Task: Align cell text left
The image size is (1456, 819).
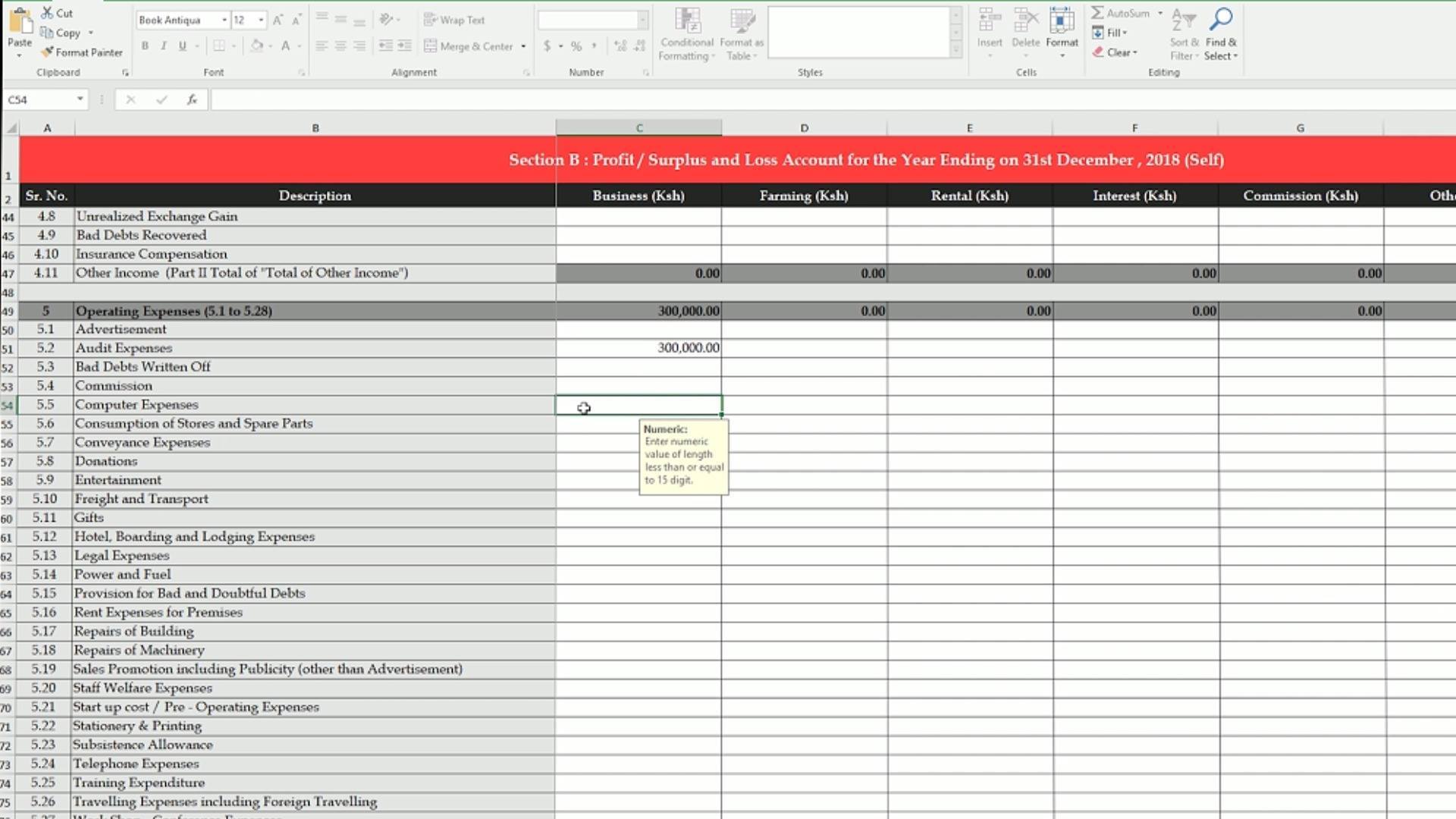Action: [x=322, y=46]
